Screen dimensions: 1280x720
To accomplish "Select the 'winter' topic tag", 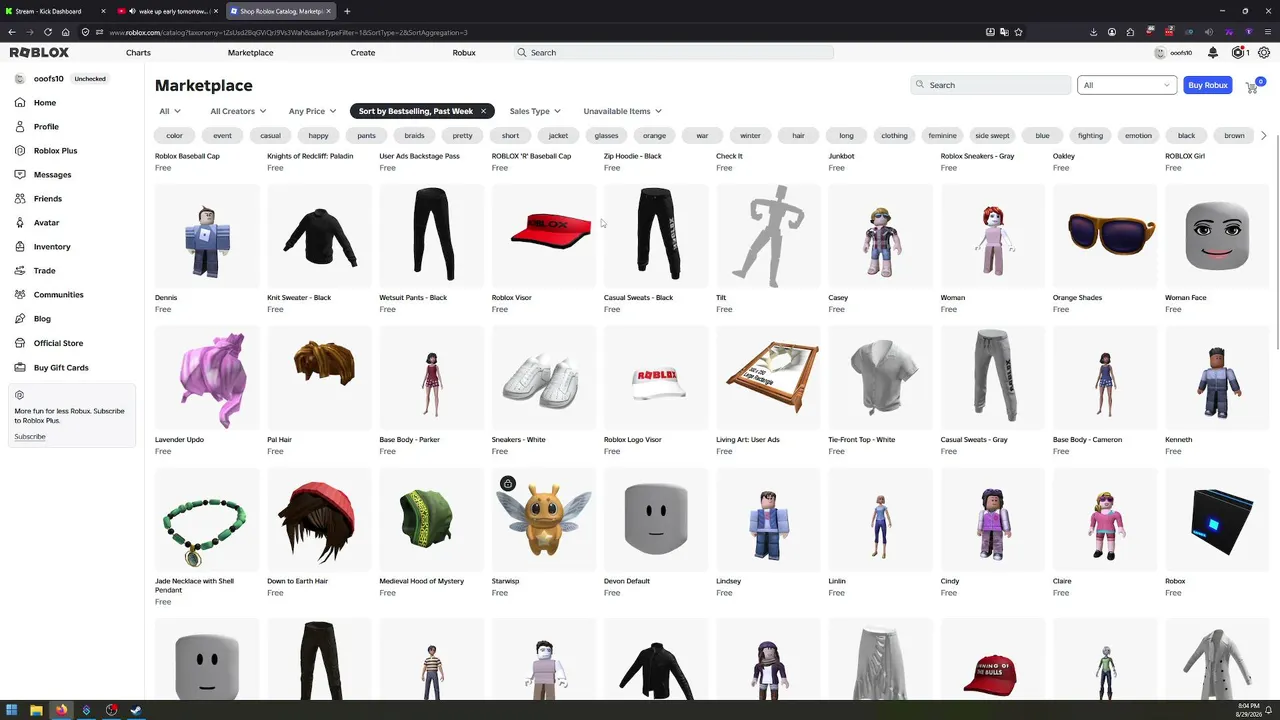I will tap(750, 135).
